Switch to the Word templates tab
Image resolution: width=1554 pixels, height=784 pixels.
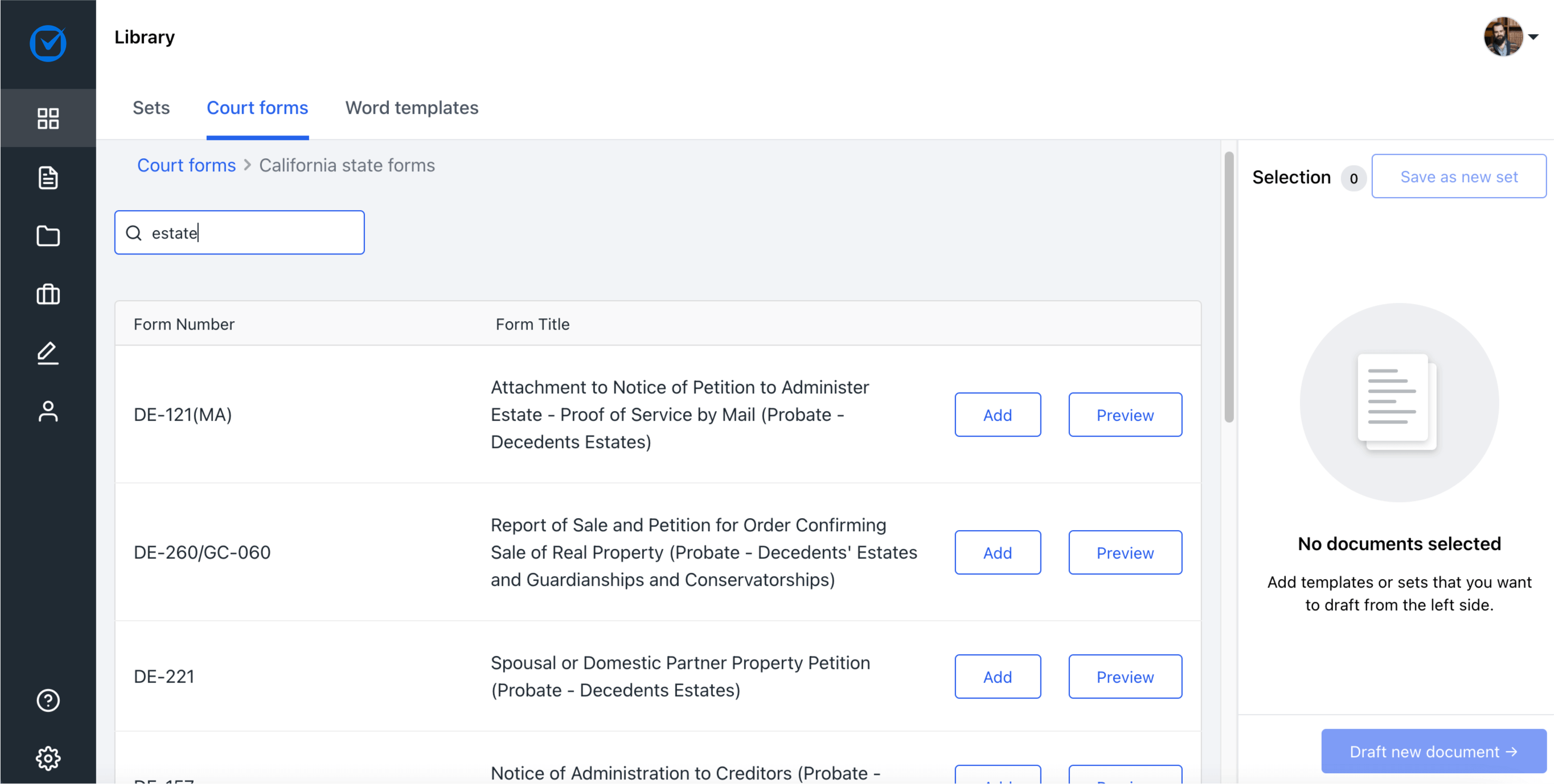412,108
